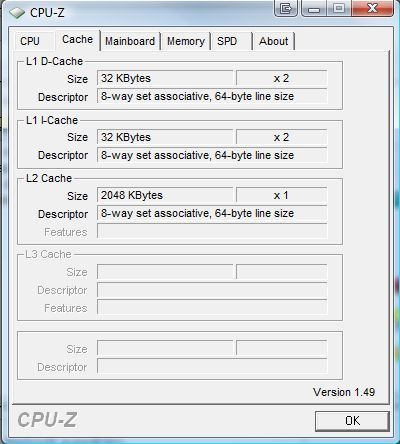Click the CPU-Z chip icon in title bar
Screen dimensions: 400x444
tap(17, 13)
